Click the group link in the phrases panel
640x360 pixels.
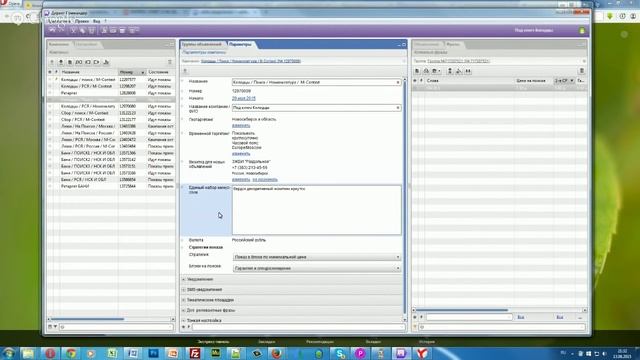458,61
